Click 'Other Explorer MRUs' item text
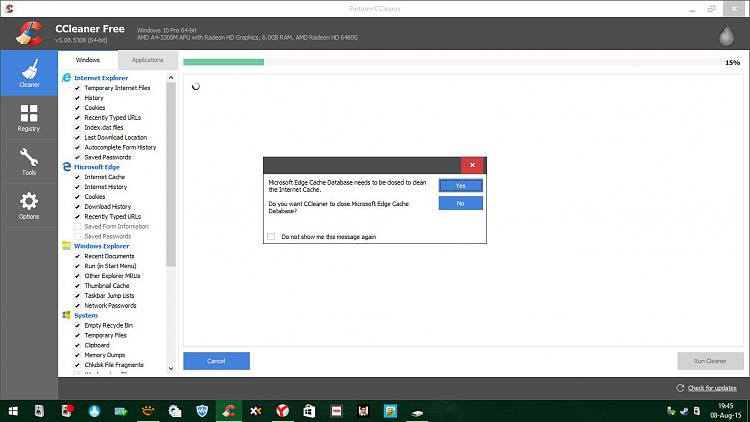Screen dimensions: 750x422 [112, 276]
